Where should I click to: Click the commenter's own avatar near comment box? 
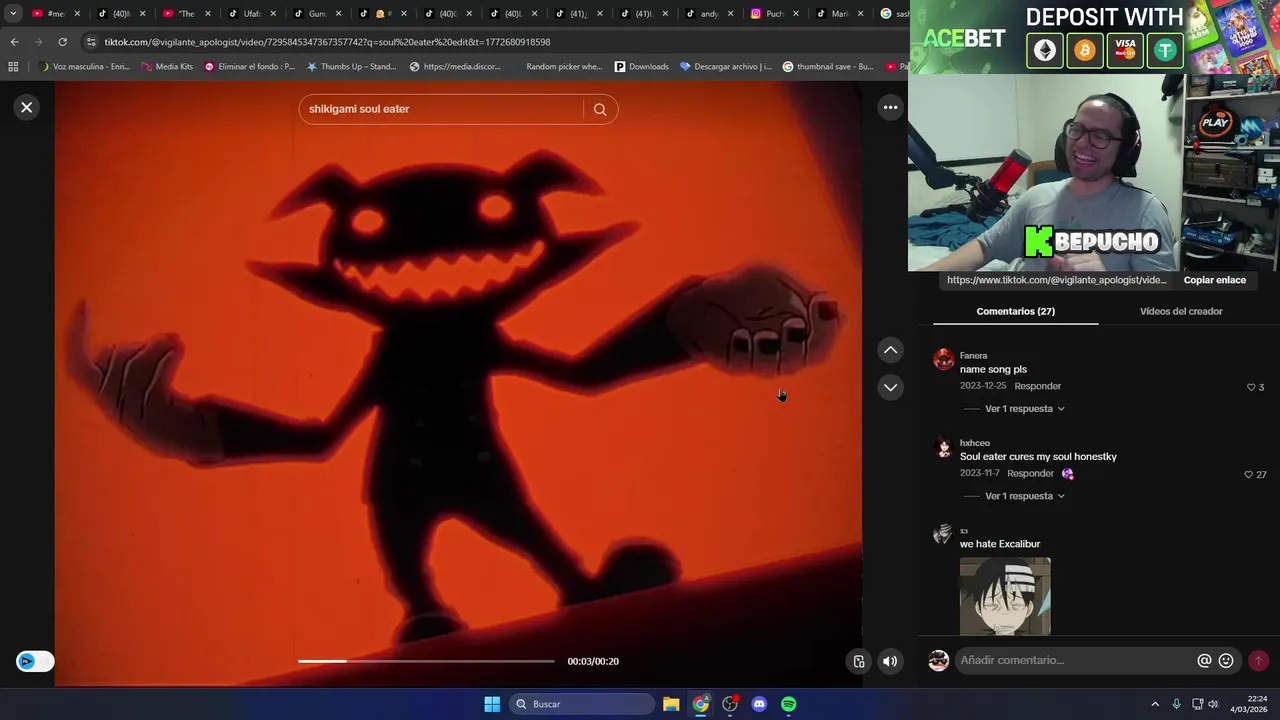click(938, 660)
